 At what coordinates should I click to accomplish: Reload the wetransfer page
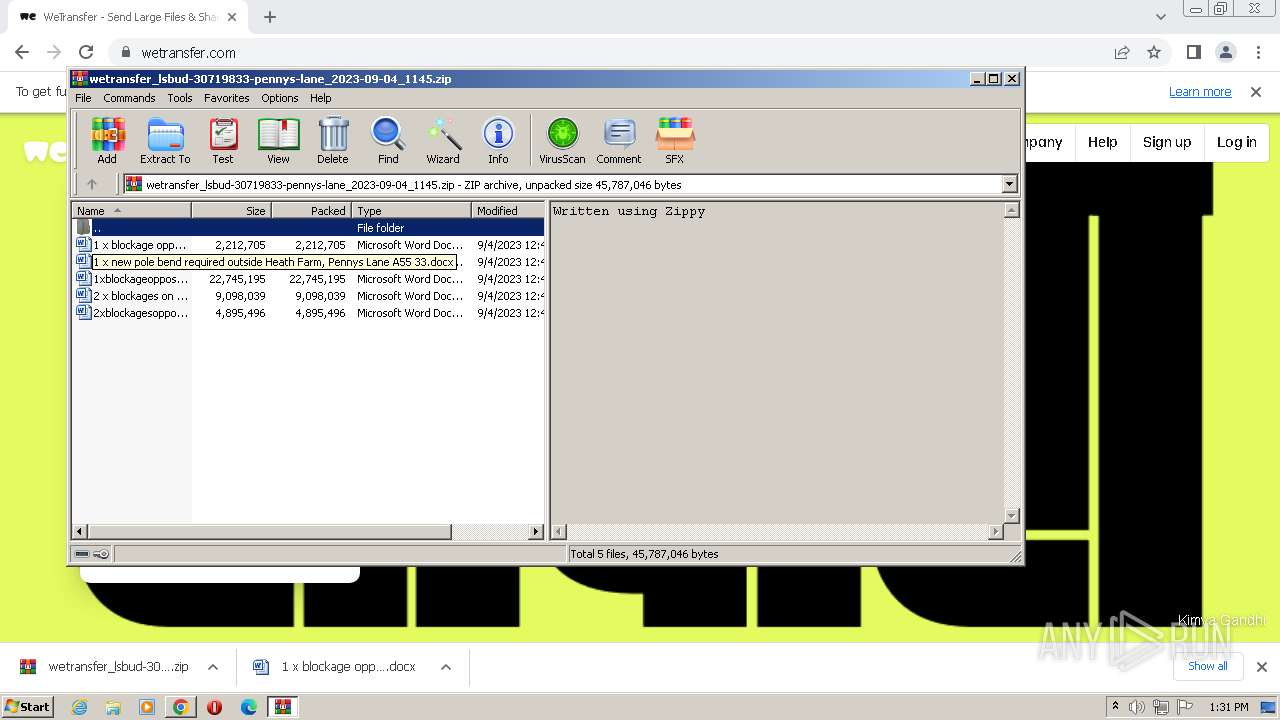click(x=86, y=52)
